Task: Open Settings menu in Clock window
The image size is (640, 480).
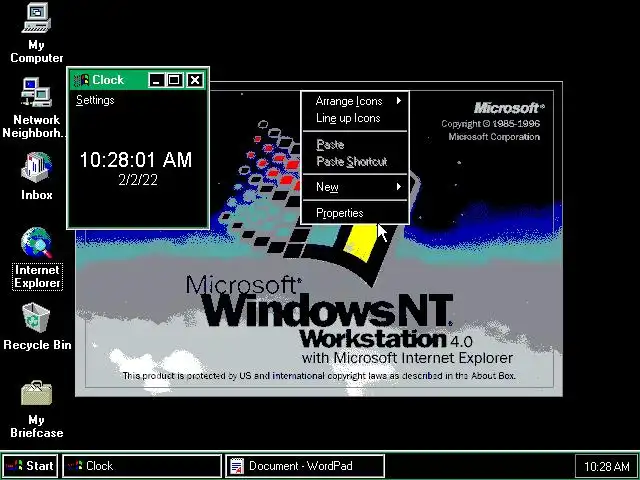Action: click(95, 100)
